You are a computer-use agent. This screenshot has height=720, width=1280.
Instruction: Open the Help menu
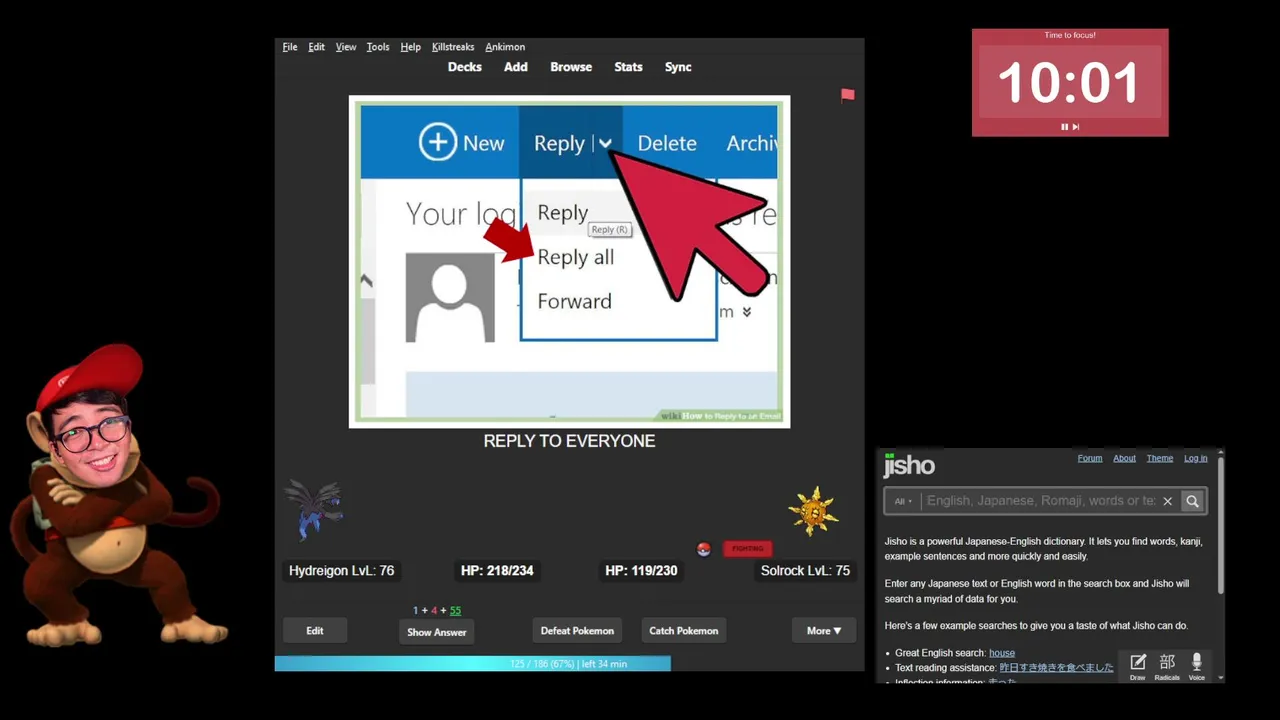click(x=410, y=47)
